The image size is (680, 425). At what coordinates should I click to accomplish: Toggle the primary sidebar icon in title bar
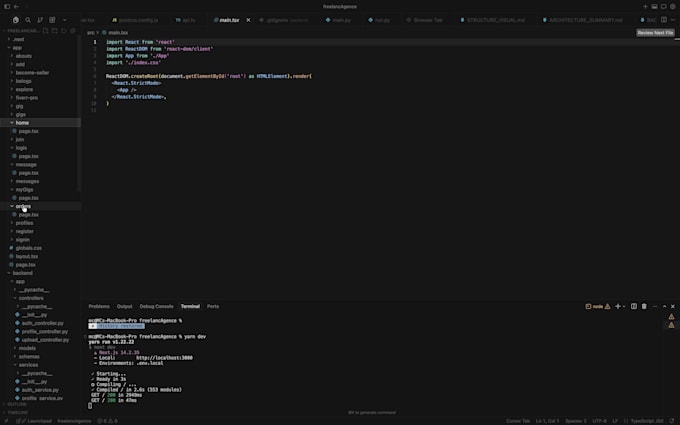[x=7, y=7]
